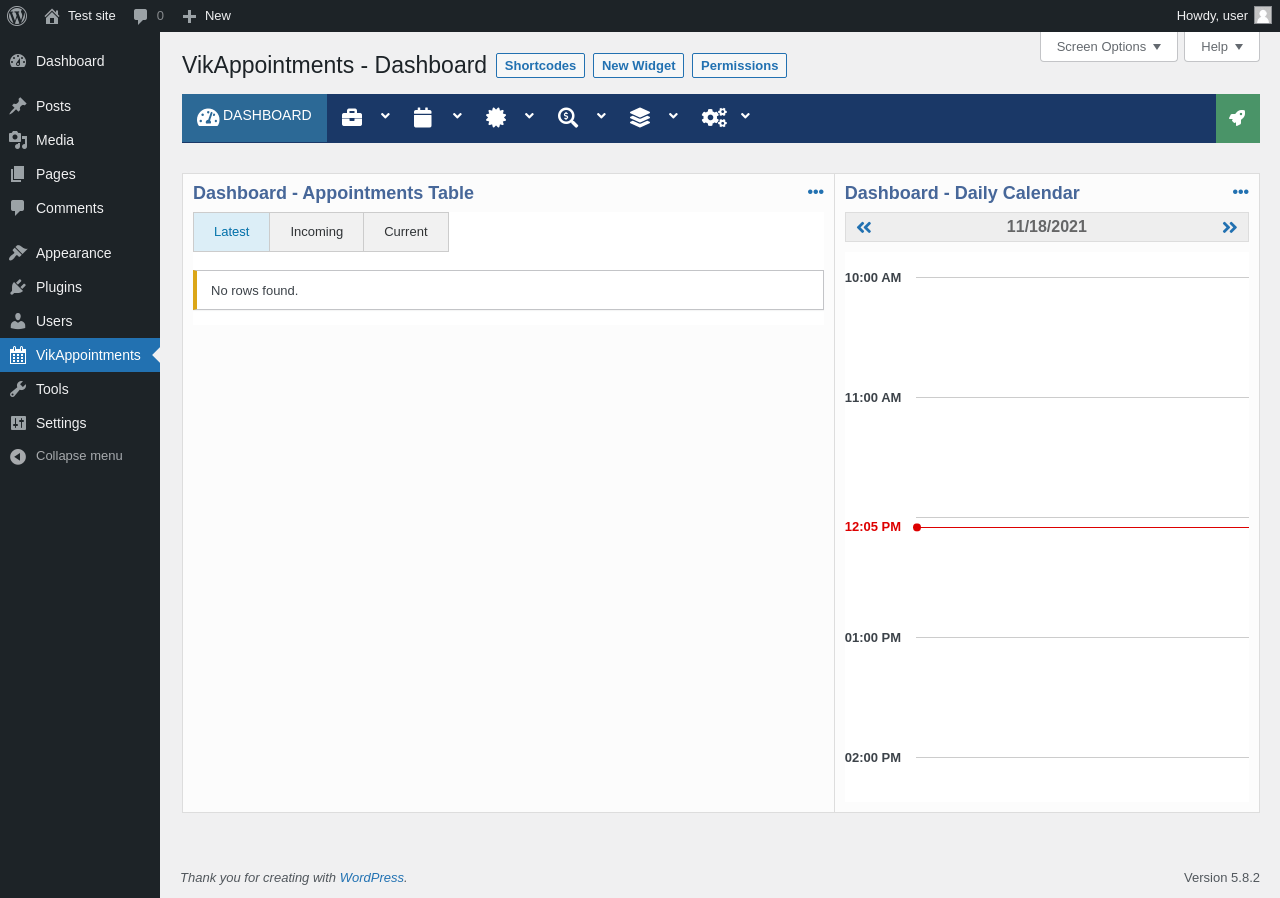Click the gears configuration icon
Image resolution: width=1280 pixels, height=898 pixels.
tap(714, 118)
